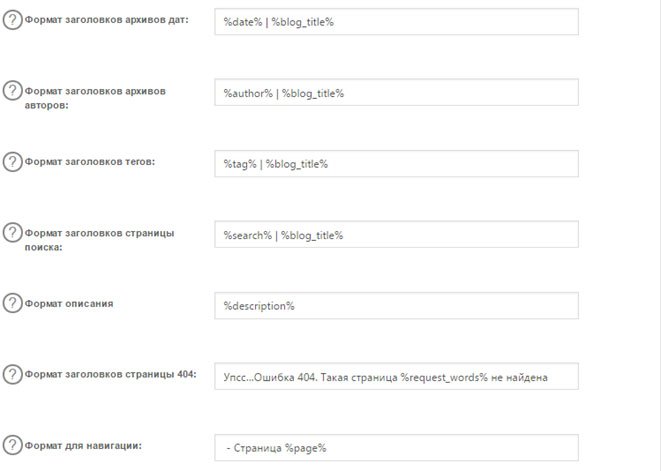This screenshot has height=471, width=661.
Task: Open help icon next to description format
Action: (x=12, y=304)
